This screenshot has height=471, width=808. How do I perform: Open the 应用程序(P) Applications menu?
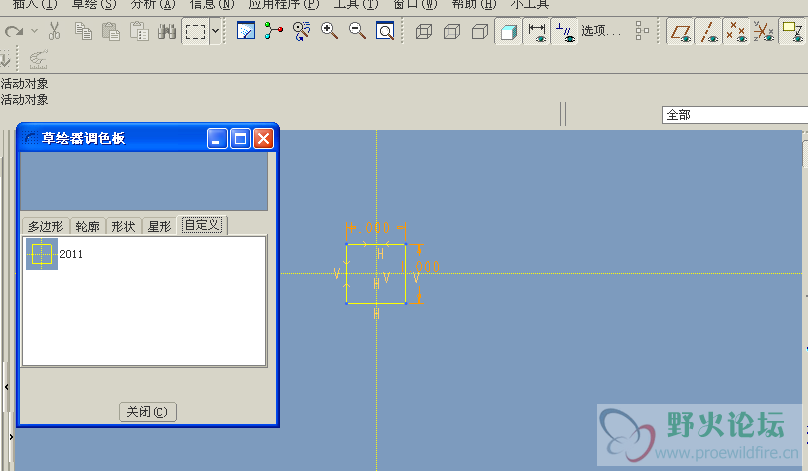click(x=283, y=5)
